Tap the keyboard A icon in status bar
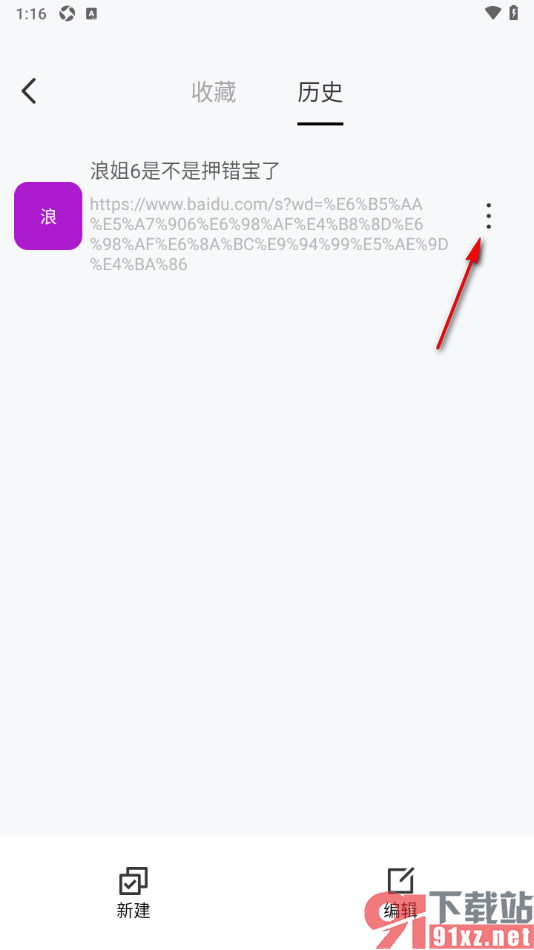Screen dimensions: 534x950 [92, 13]
